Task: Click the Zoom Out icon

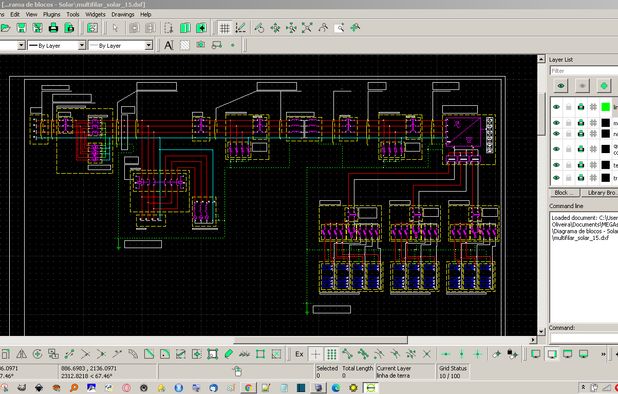Action: [291, 28]
